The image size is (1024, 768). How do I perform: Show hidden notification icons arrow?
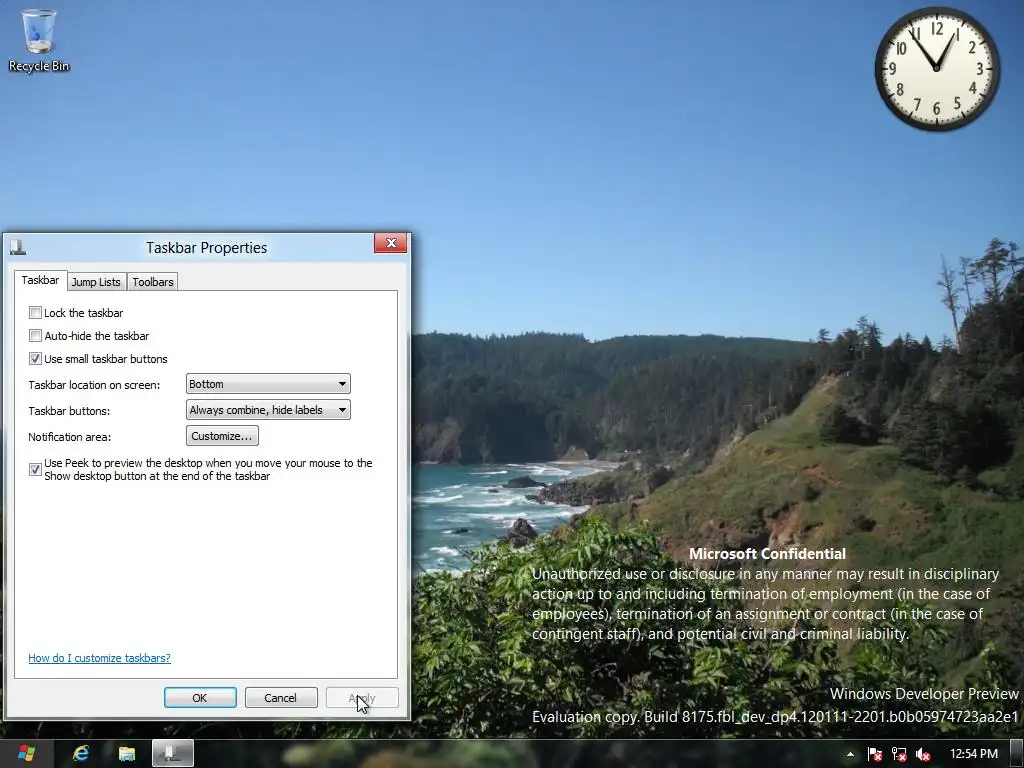click(x=850, y=754)
